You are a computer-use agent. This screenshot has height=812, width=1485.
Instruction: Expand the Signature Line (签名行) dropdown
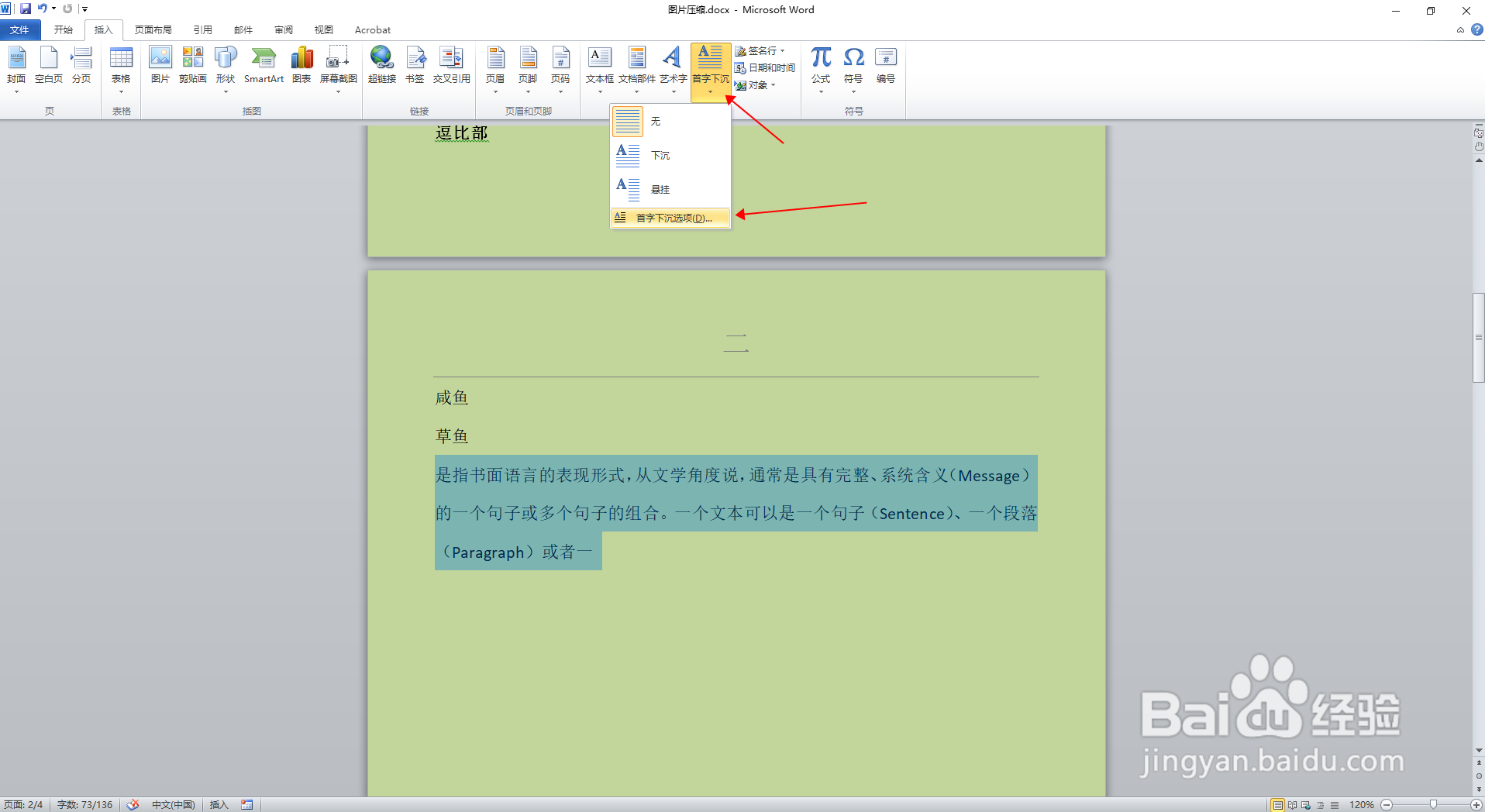tap(783, 50)
